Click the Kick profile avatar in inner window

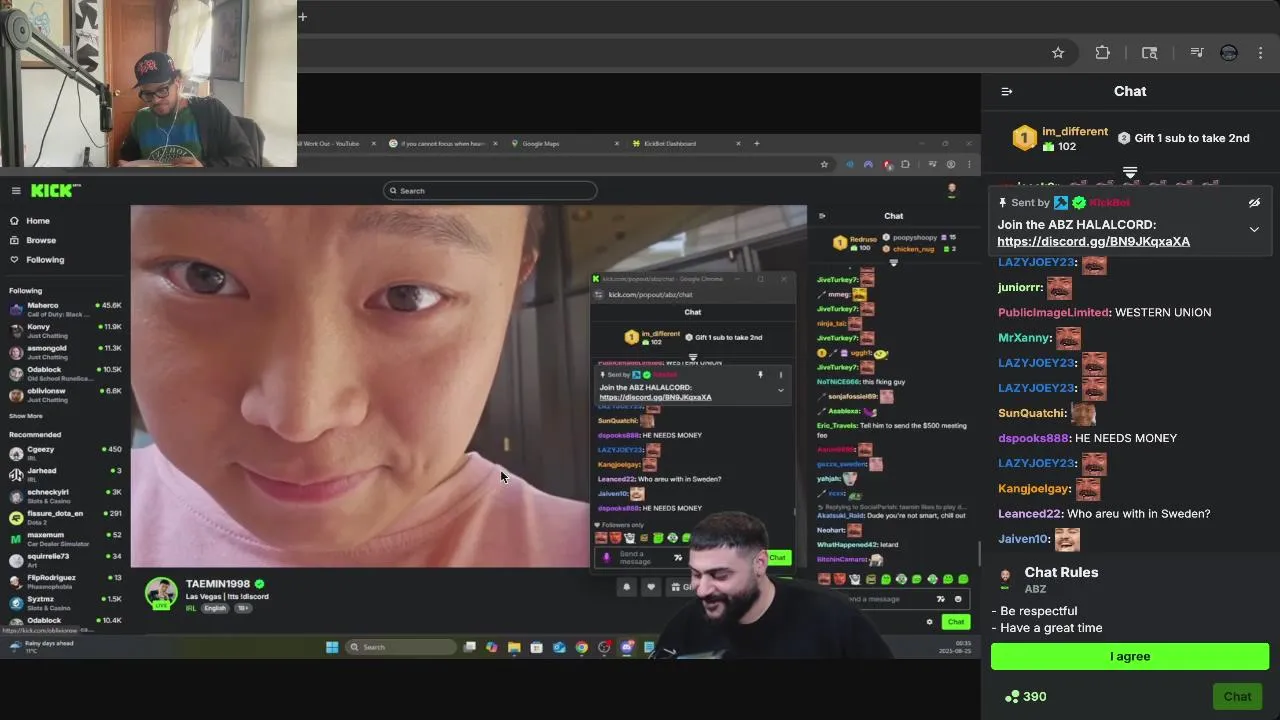[x=952, y=190]
